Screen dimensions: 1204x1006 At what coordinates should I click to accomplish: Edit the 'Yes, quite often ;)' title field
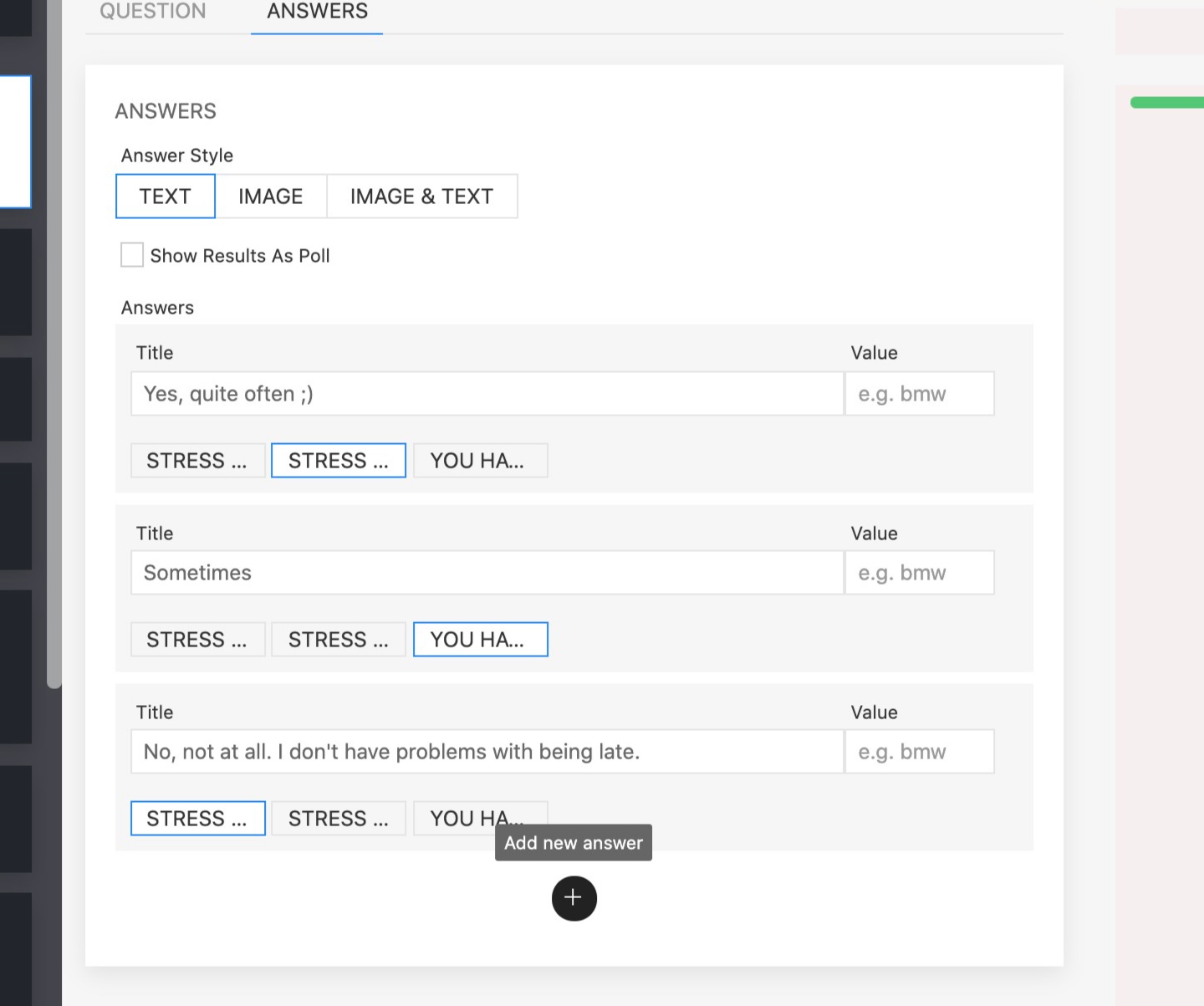pos(487,394)
